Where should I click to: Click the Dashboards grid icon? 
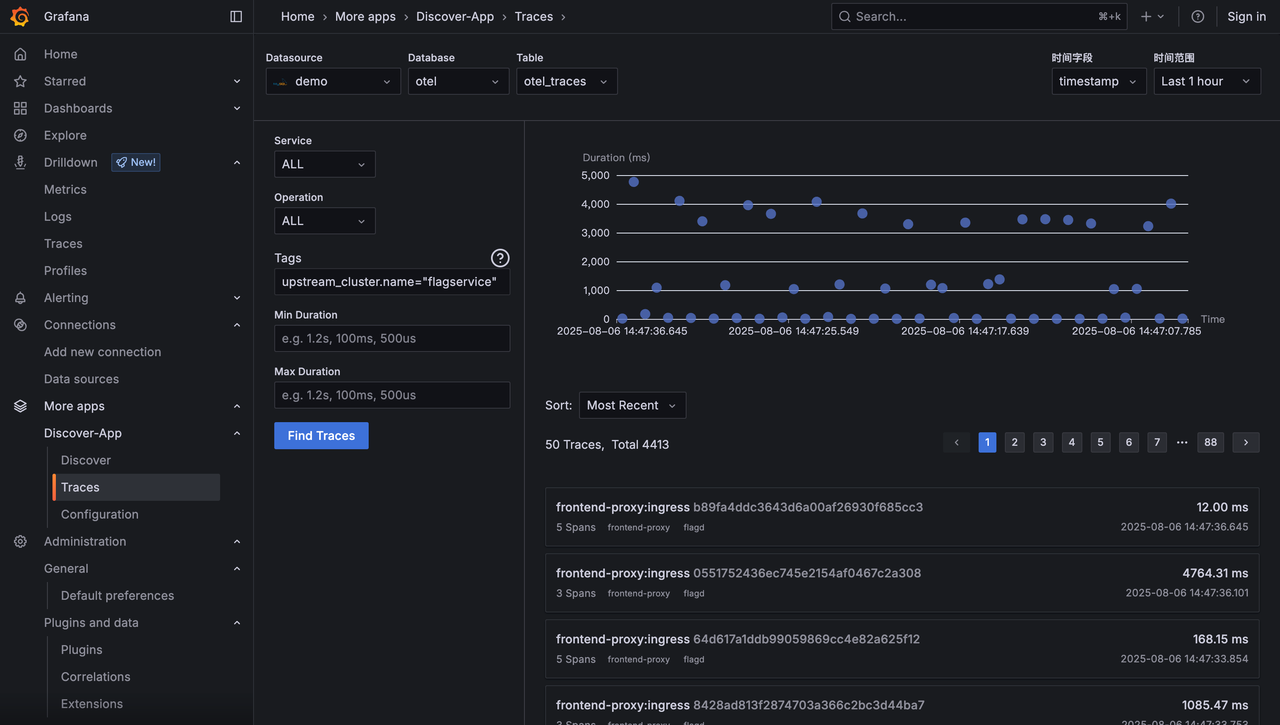tap(20, 108)
